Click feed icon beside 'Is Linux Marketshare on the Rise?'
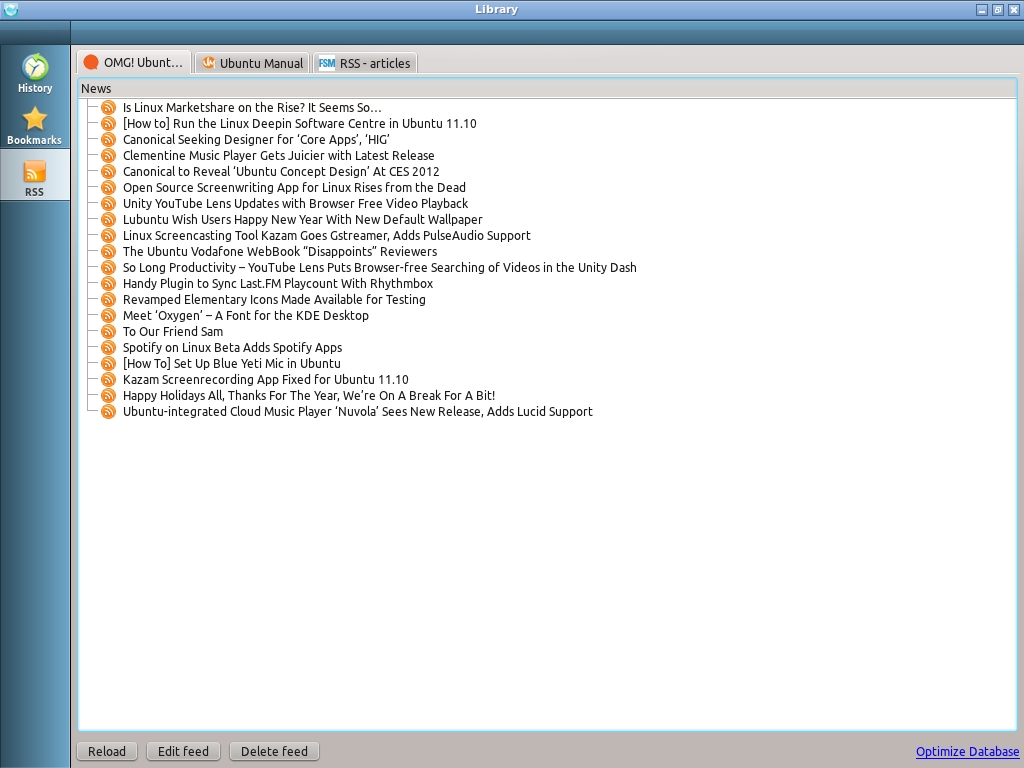The image size is (1024, 768). click(x=108, y=108)
